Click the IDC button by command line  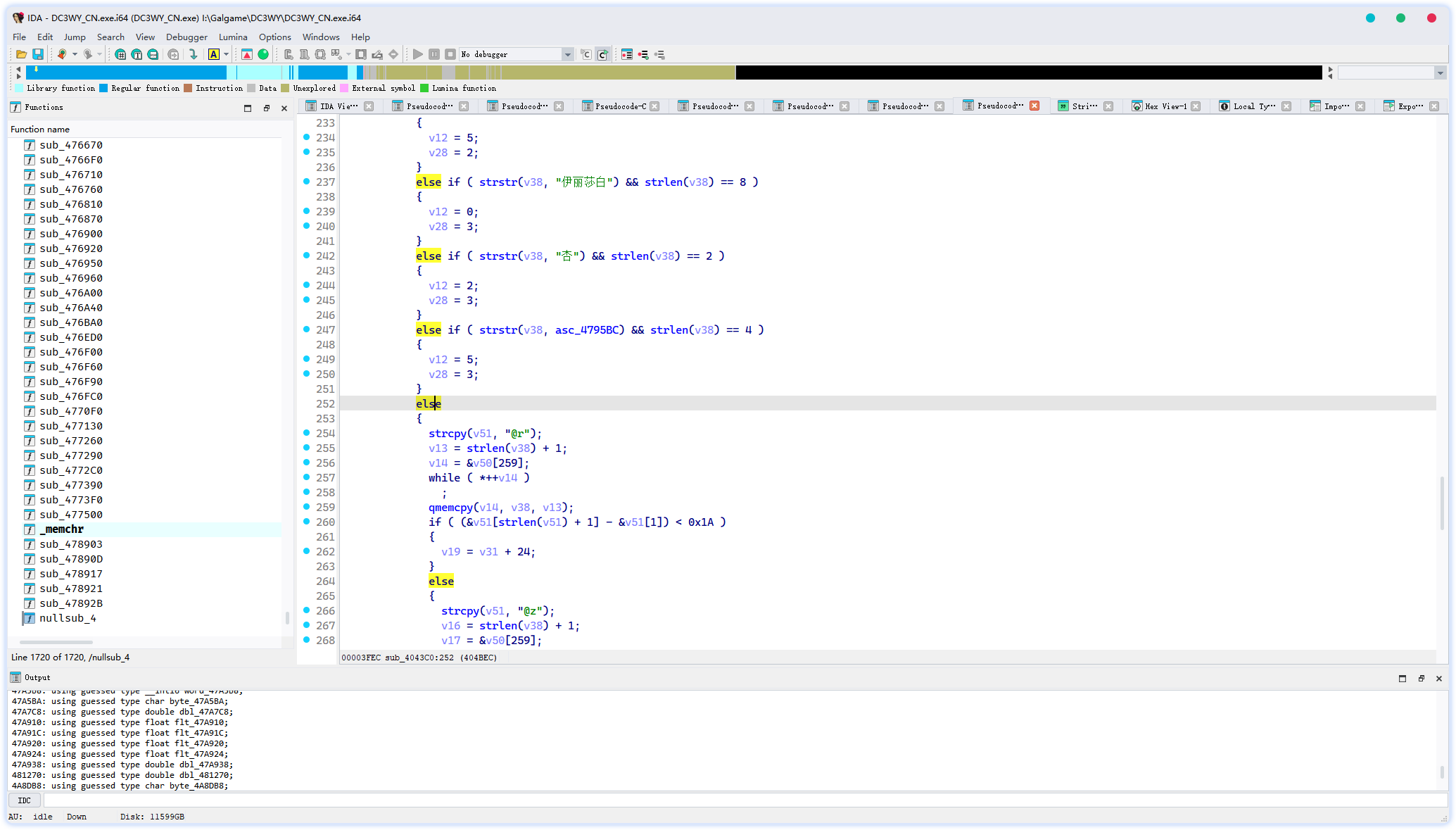[25, 800]
